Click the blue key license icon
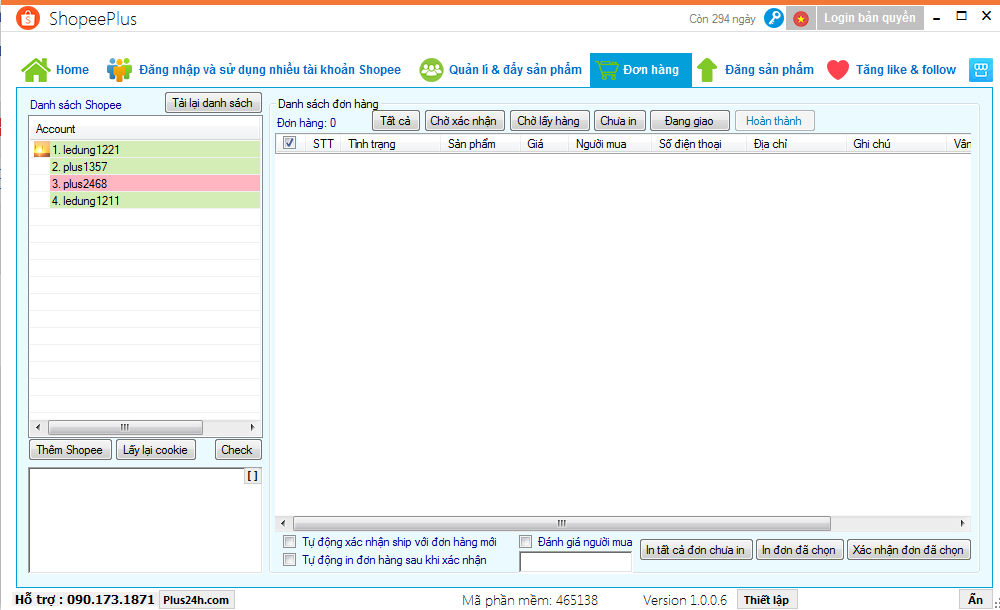Image resolution: width=1000 pixels, height=610 pixels. click(774, 19)
